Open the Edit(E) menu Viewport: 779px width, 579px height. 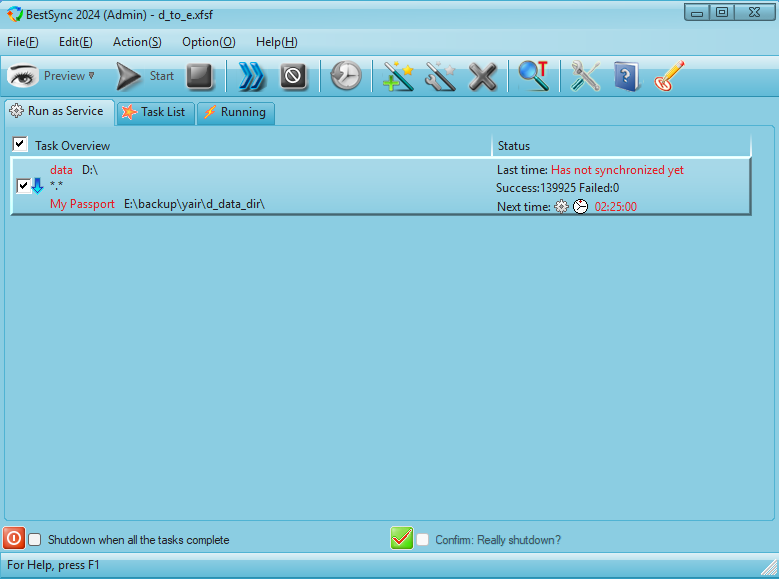76,42
